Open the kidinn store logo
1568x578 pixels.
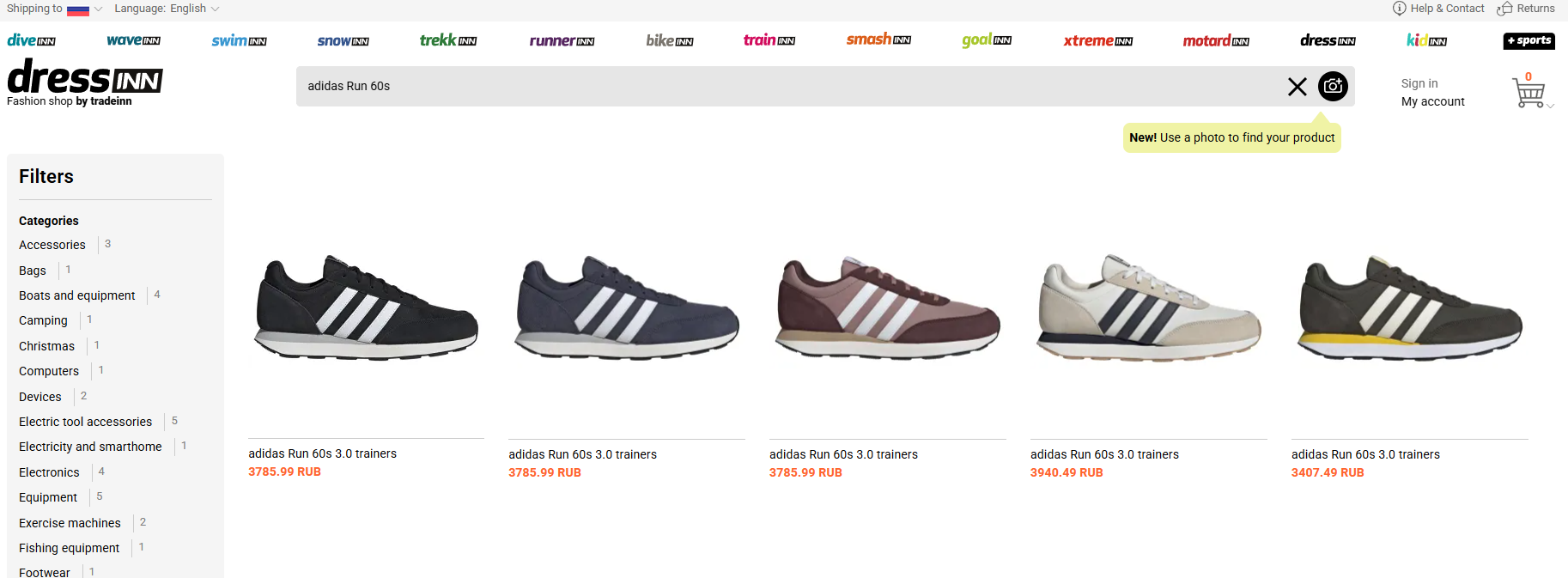[1426, 40]
